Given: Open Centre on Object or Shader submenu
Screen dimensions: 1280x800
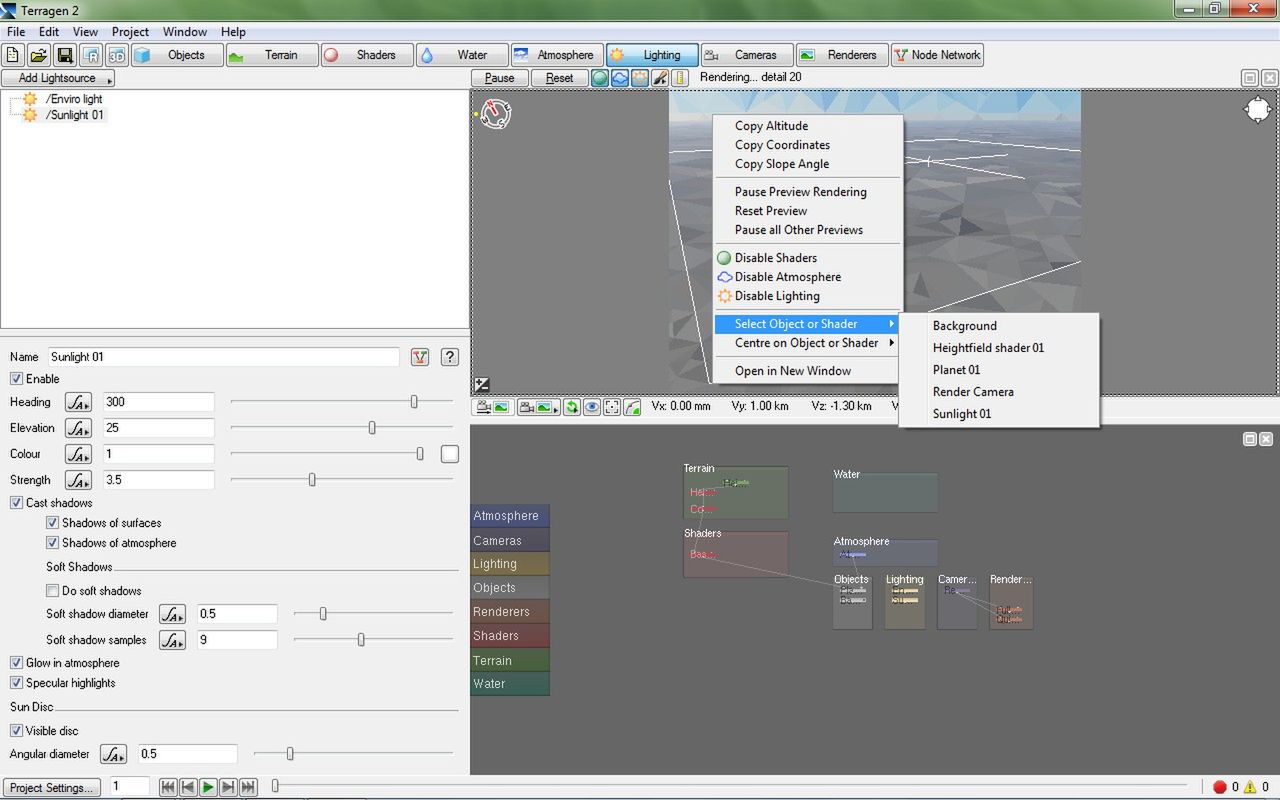Looking at the screenshot, I should point(808,343).
